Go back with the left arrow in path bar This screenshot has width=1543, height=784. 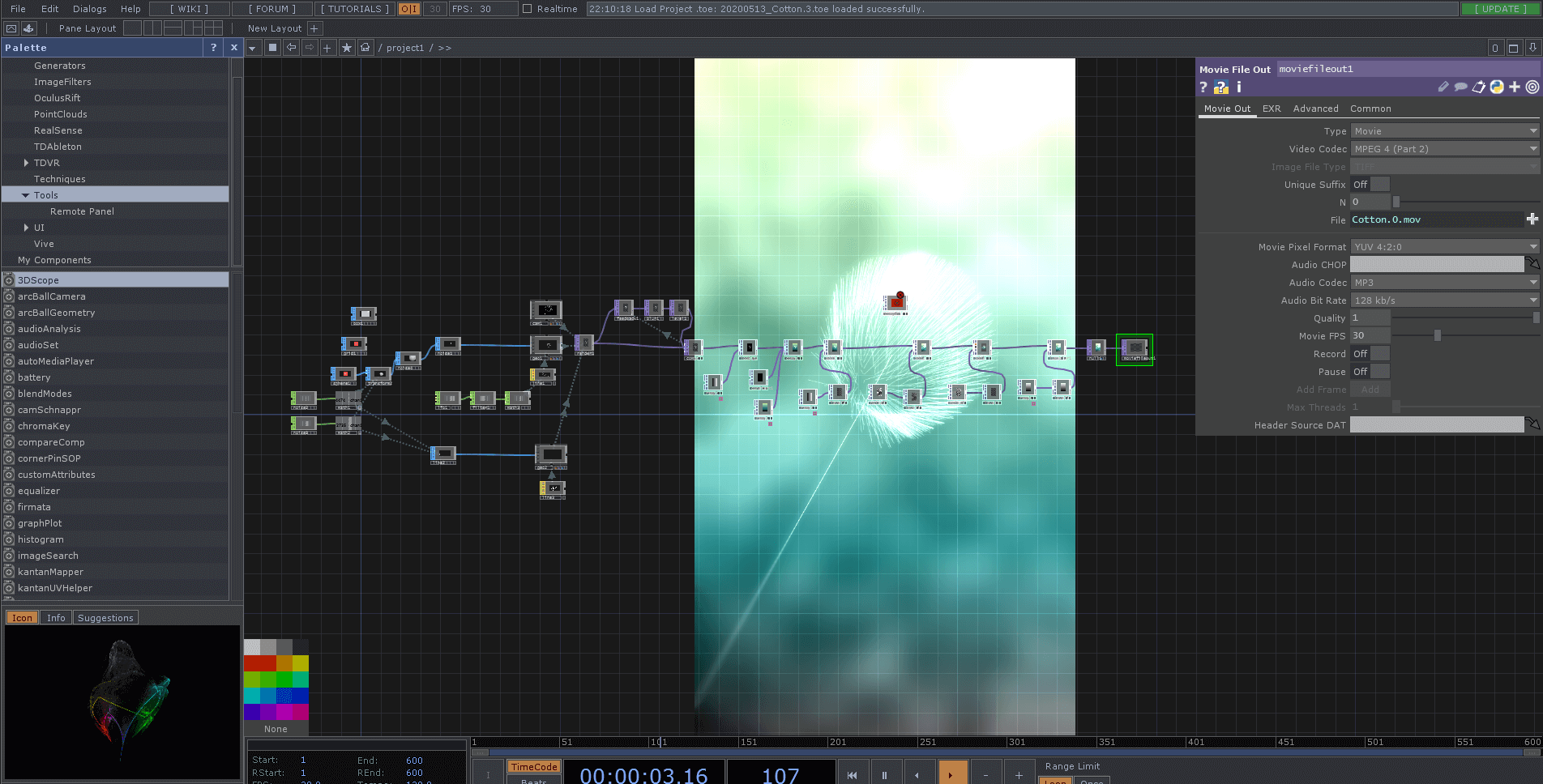[x=291, y=48]
